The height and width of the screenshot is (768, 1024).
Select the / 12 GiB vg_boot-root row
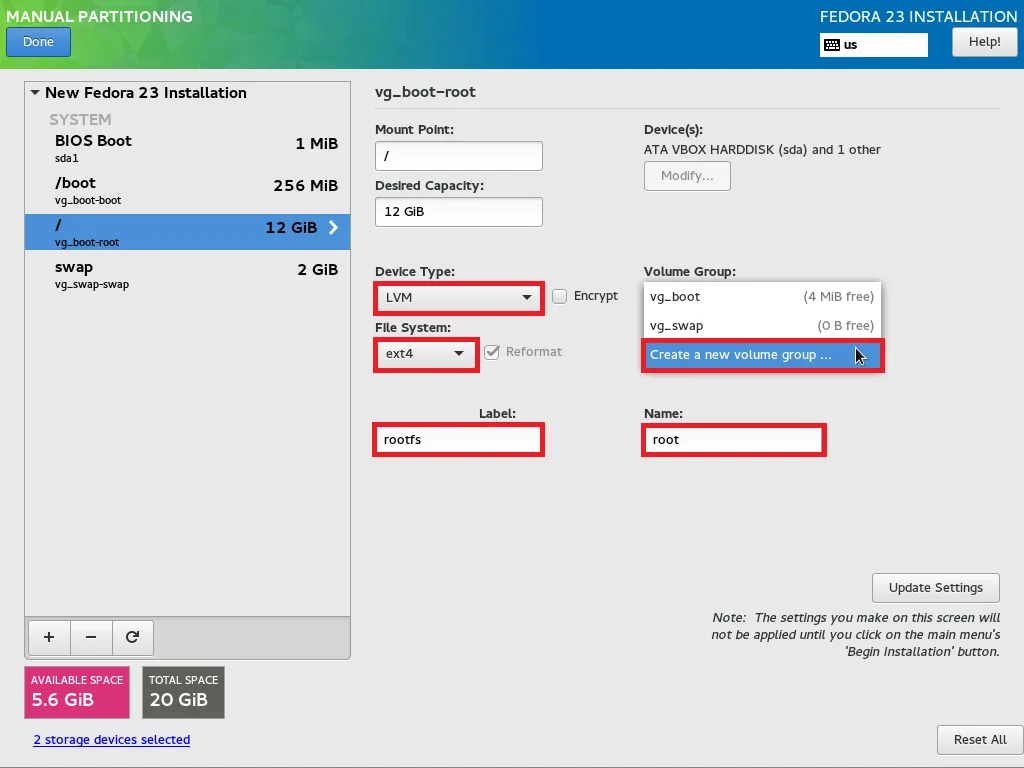[x=187, y=232]
